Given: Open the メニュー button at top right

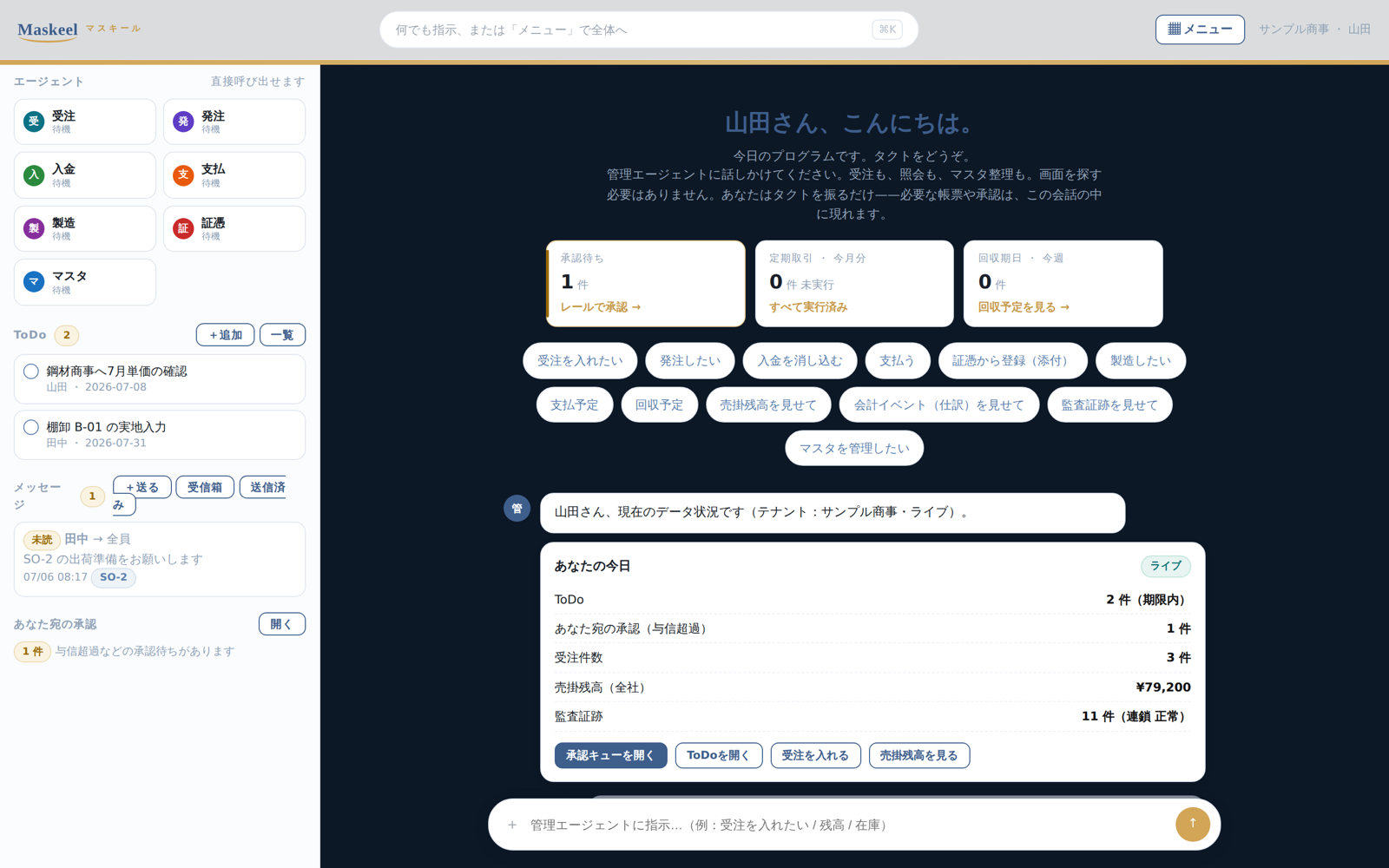Looking at the screenshot, I should pyautogui.click(x=1200, y=29).
